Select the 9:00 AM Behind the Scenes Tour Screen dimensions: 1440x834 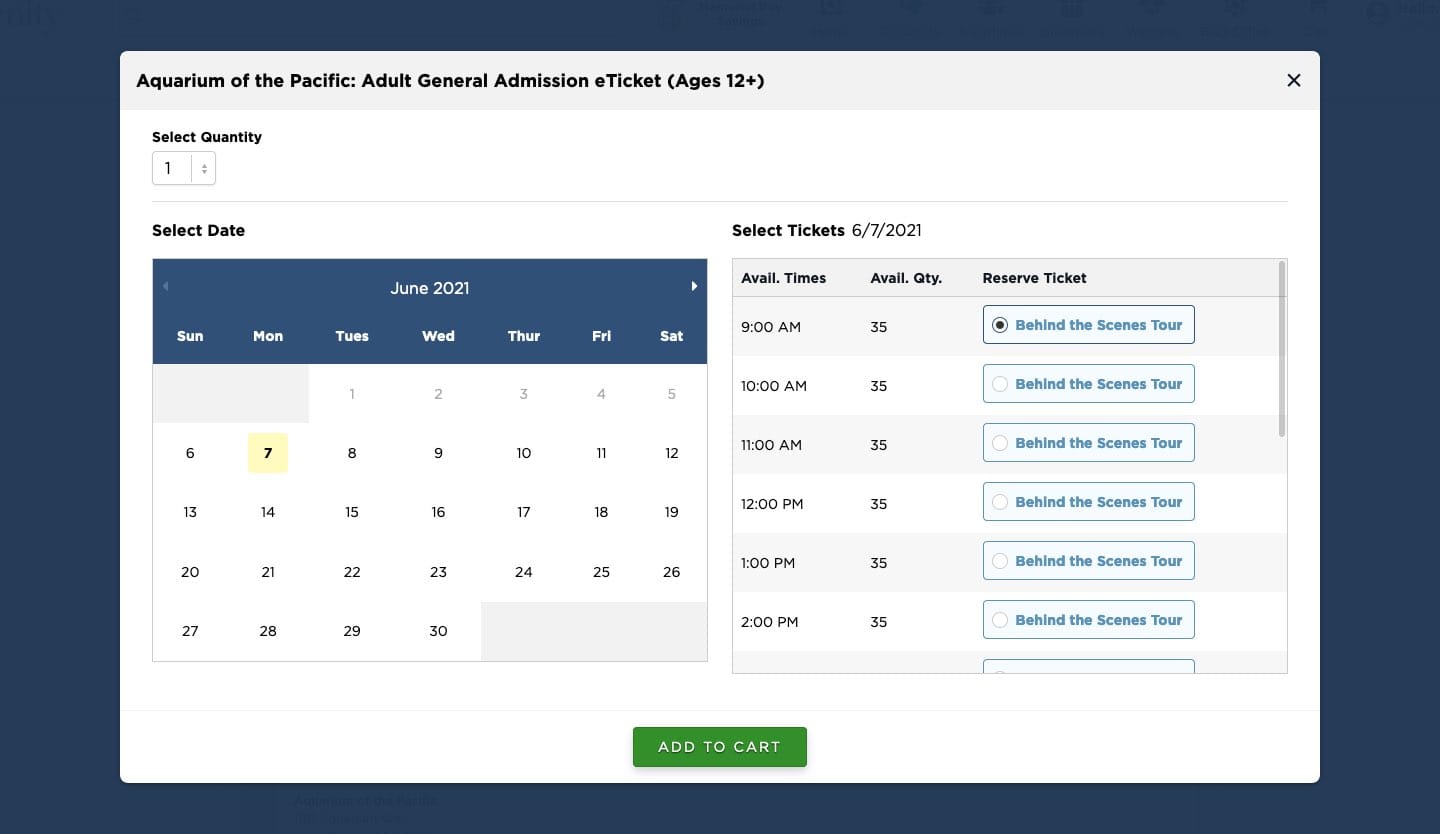click(x=1088, y=325)
